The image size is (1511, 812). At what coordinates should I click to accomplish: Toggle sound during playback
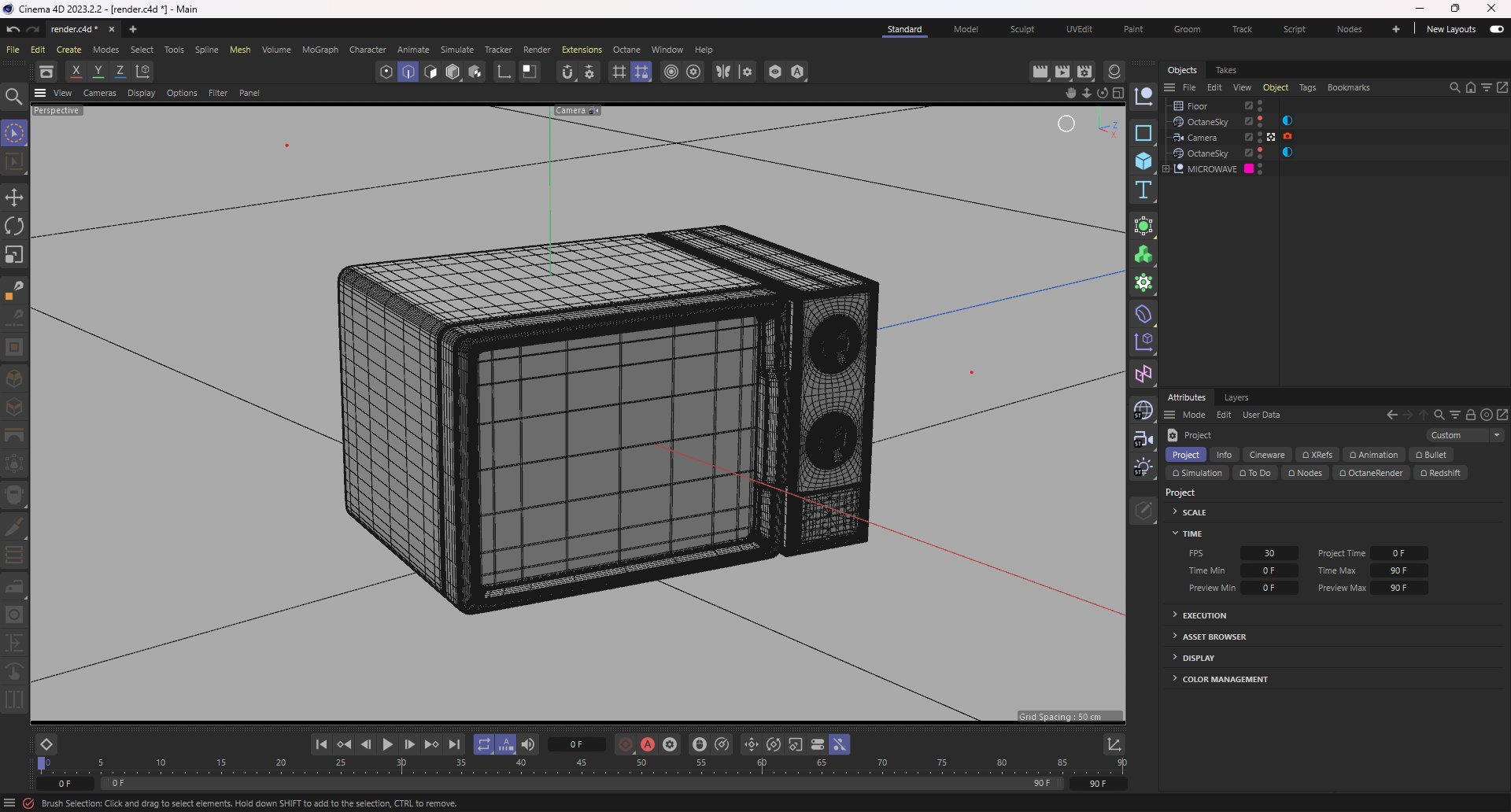tap(528, 744)
